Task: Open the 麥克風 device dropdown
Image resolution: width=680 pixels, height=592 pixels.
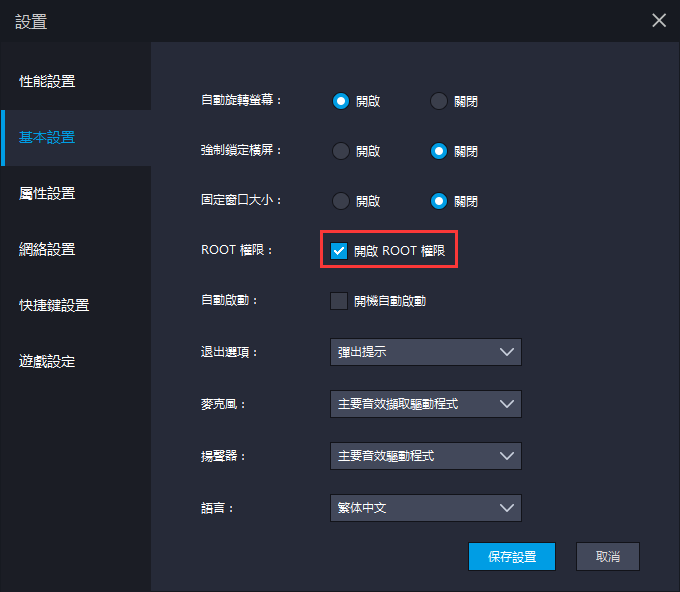Action: pyautogui.click(x=425, y=404)
